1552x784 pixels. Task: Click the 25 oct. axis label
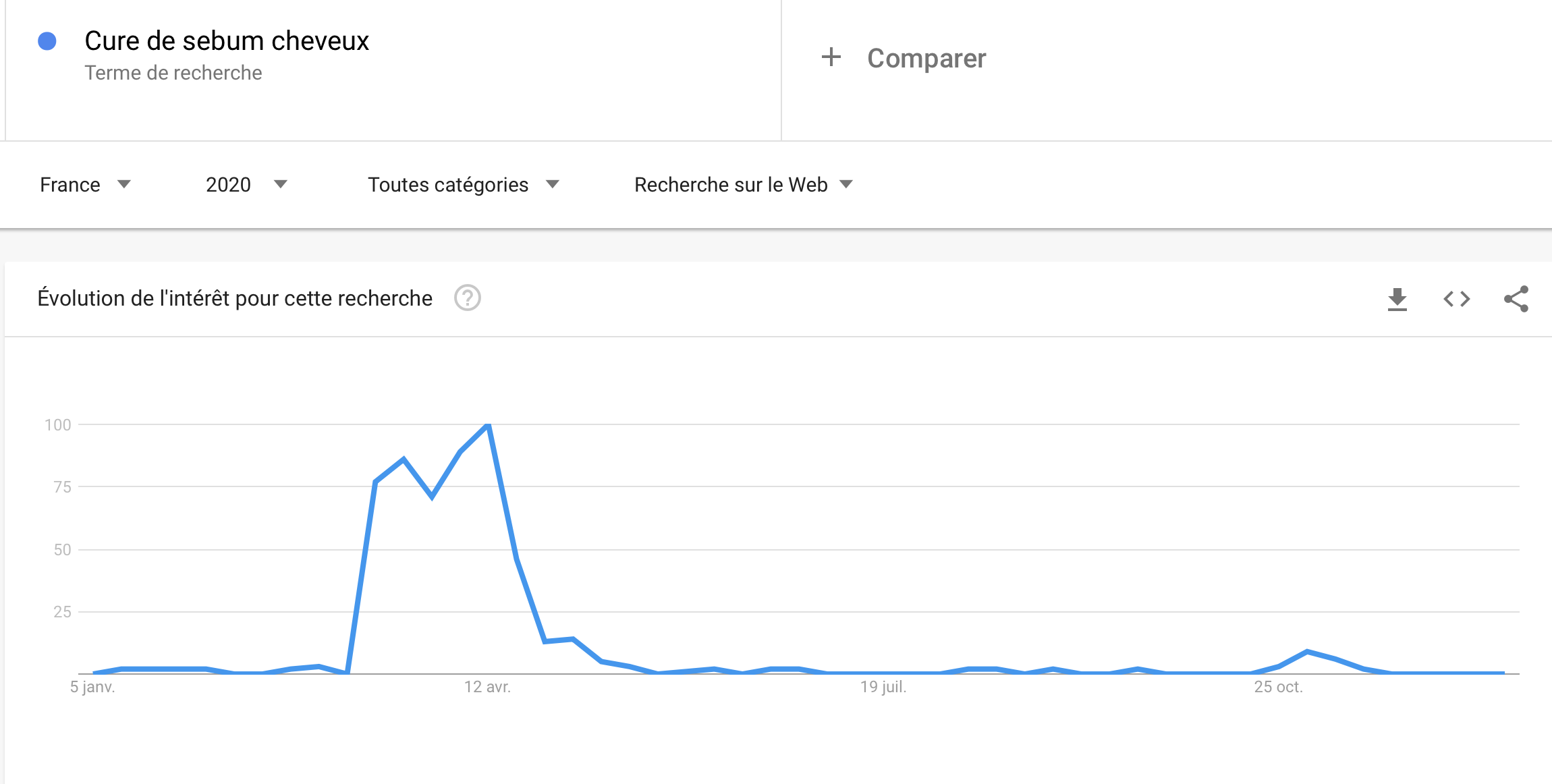click(1278, 687)
